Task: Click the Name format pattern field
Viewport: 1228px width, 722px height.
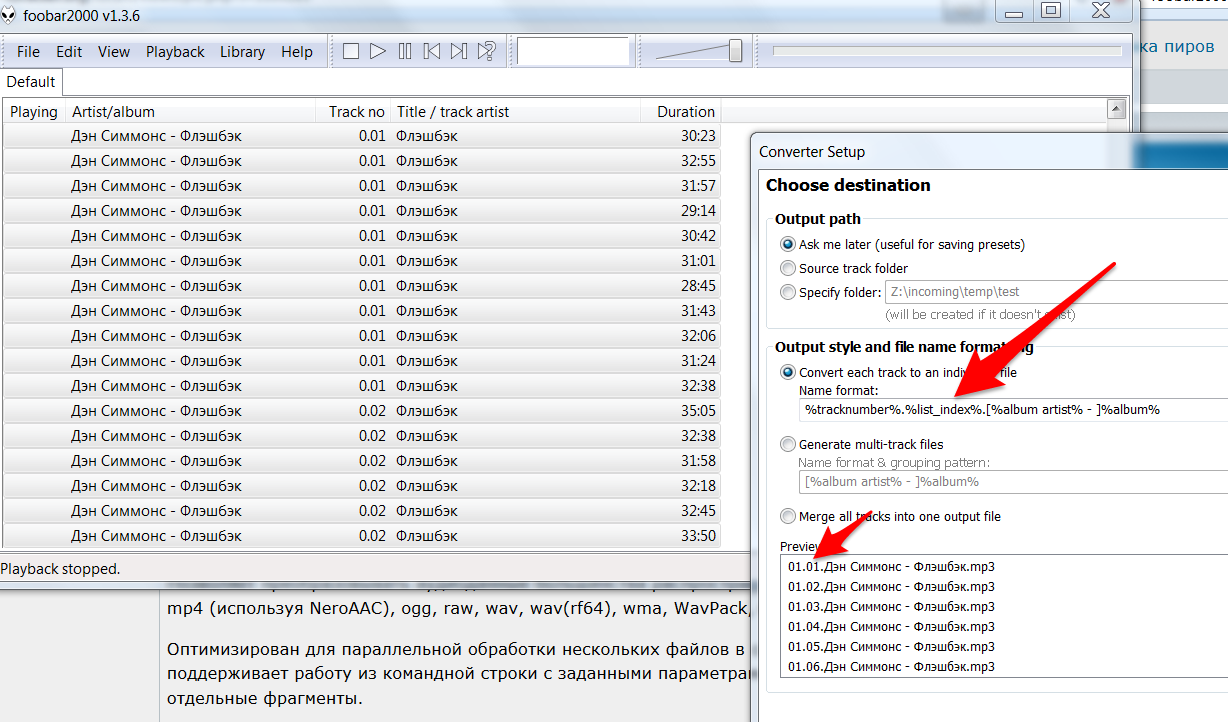Action: [1013, 409]
